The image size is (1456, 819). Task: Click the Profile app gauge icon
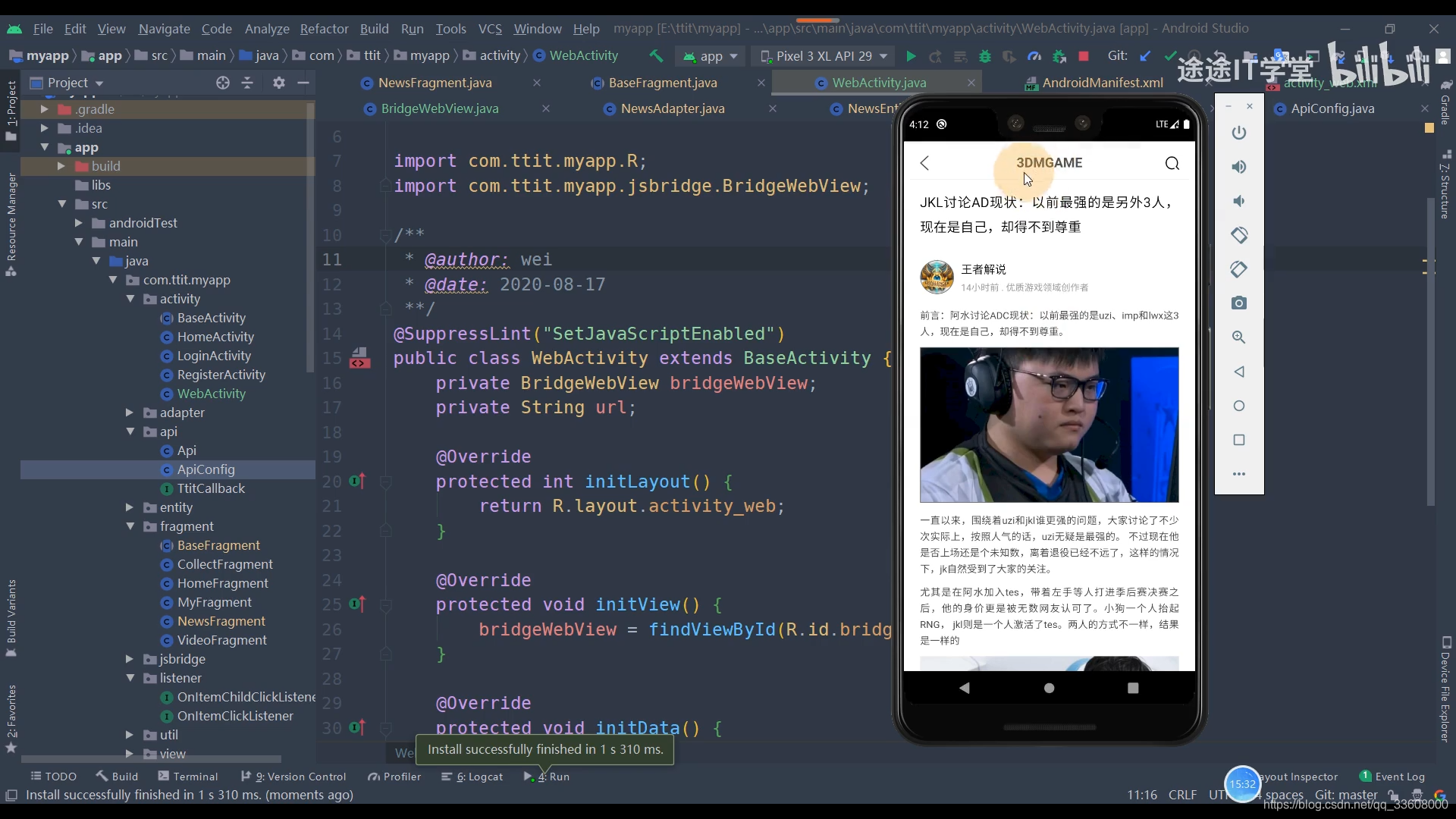[x=1034, y=56]
